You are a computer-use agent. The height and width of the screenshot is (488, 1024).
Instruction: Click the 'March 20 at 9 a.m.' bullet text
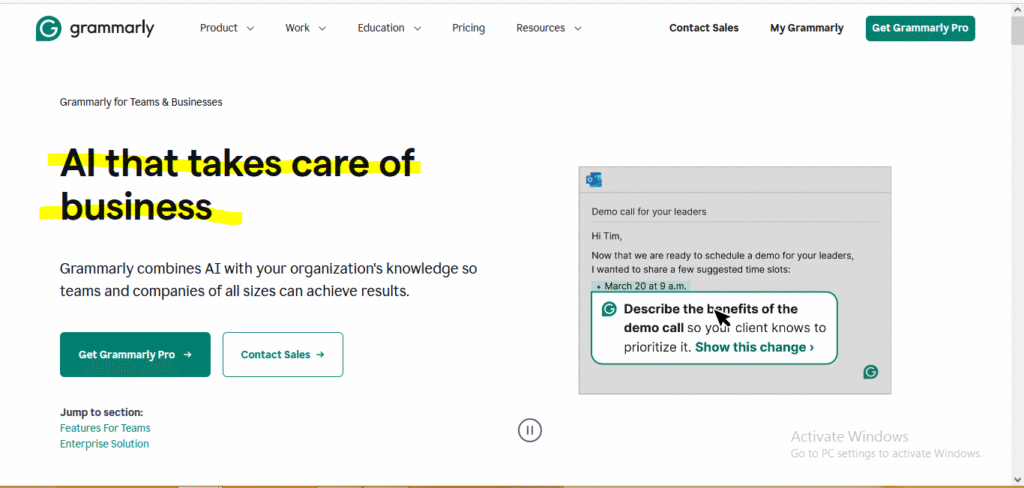pyautogui.click(x=647, y=286)
